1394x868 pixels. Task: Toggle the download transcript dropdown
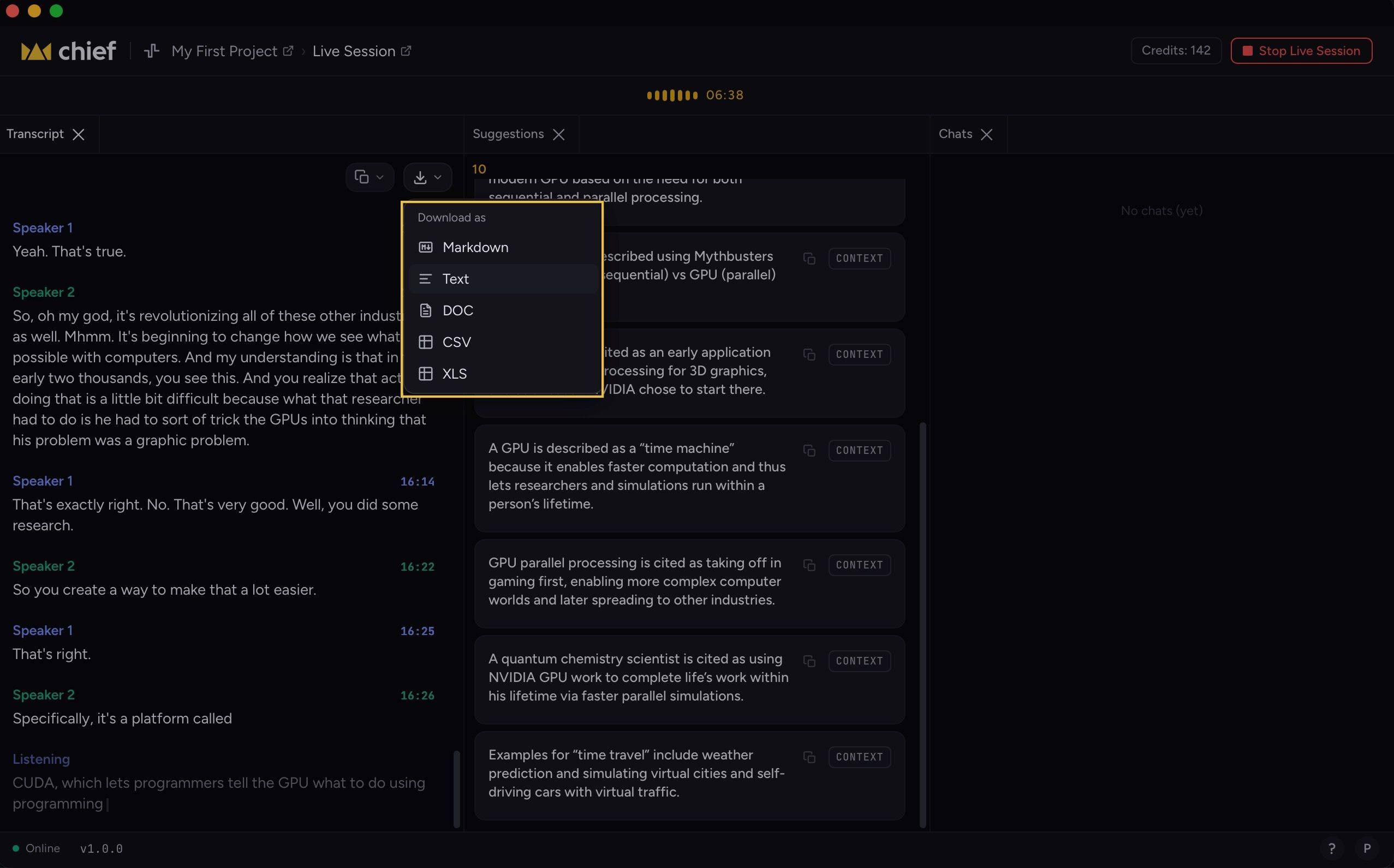click(427, 177)
